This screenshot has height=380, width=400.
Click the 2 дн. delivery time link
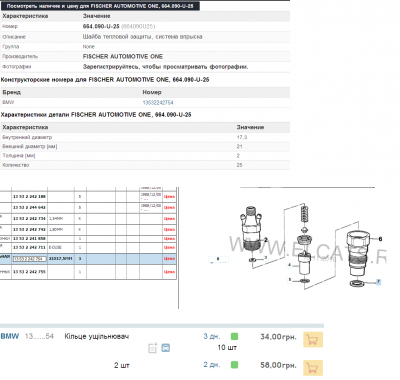tap(212, 365)
